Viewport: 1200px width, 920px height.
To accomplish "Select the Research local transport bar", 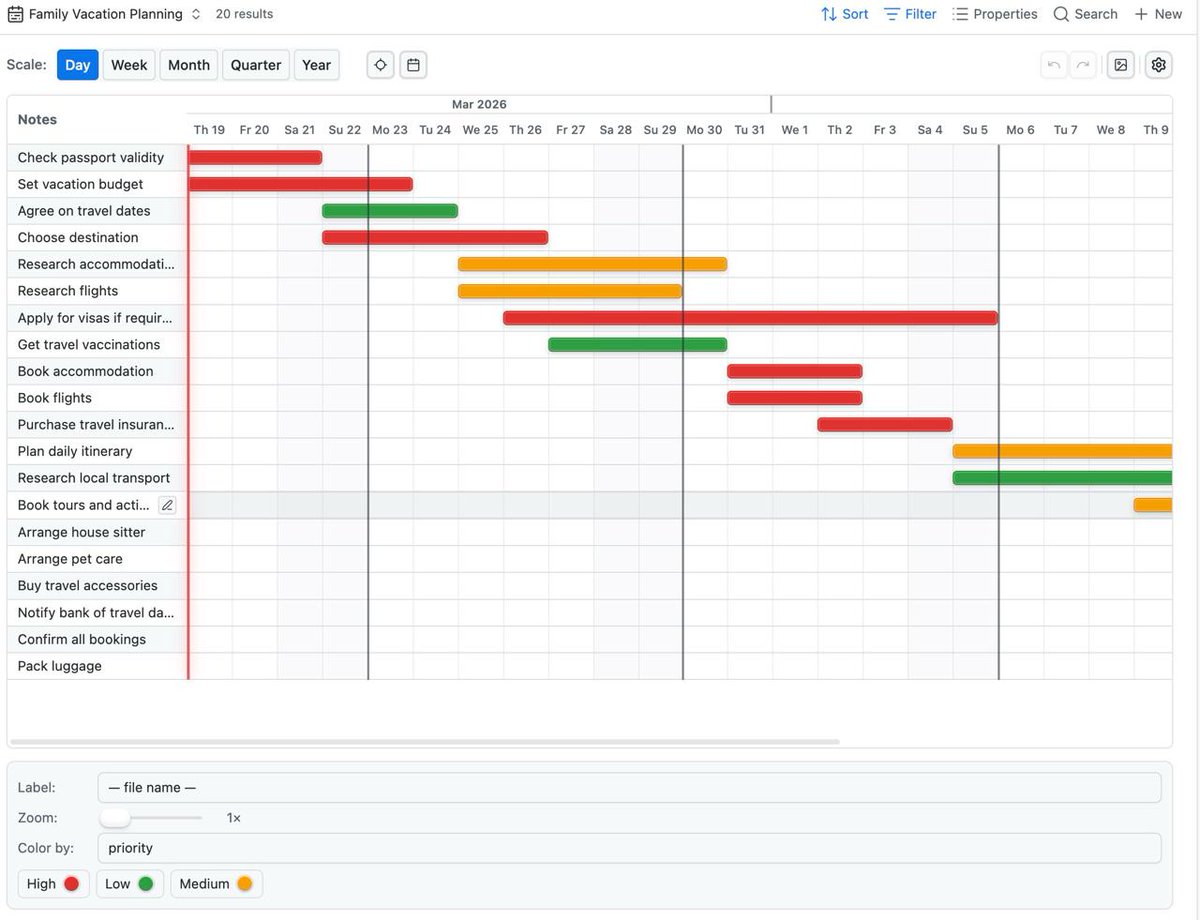I will coord(1062,478).
